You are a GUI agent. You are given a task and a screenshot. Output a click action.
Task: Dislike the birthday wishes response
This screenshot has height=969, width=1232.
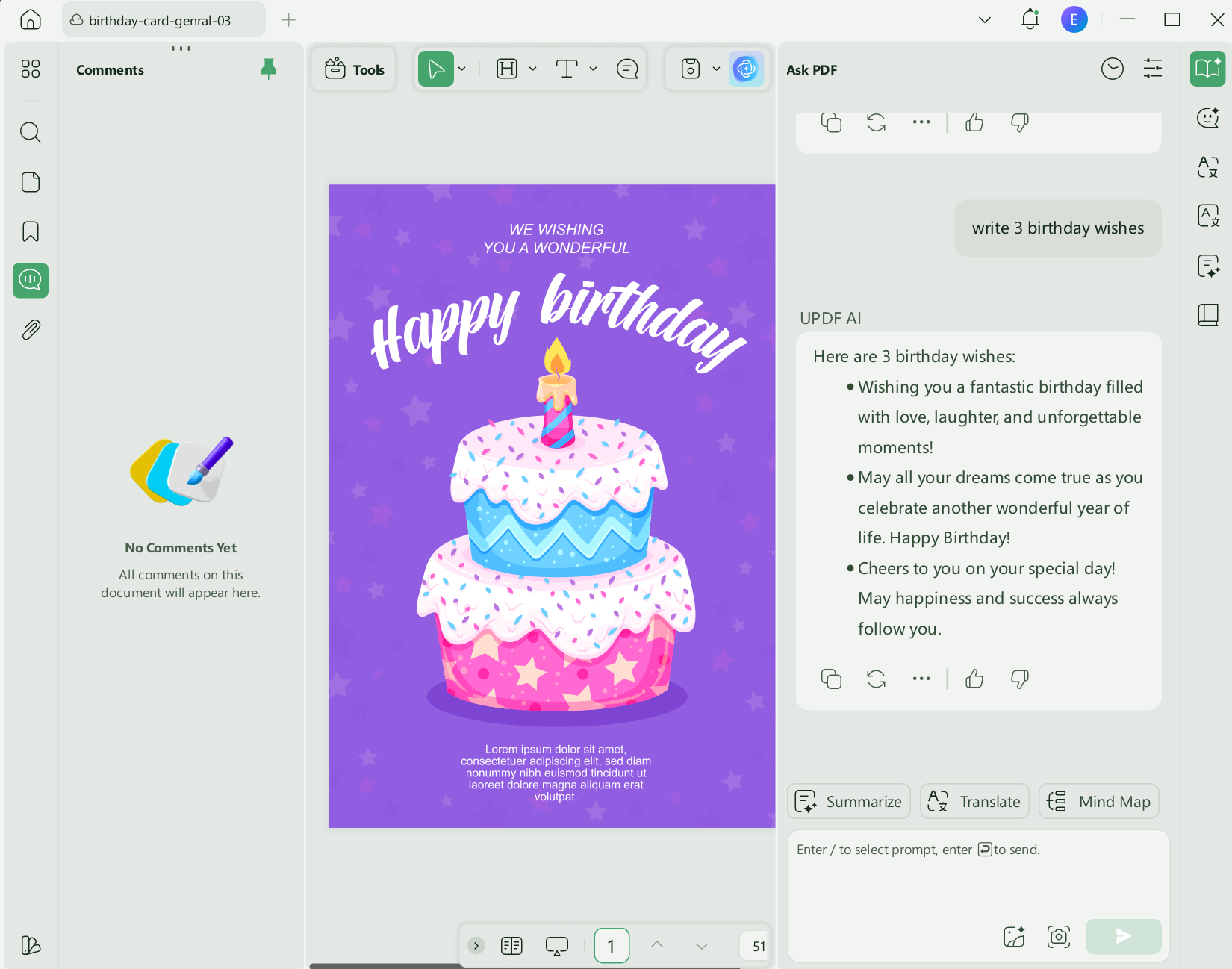(x=1019, y=679)
